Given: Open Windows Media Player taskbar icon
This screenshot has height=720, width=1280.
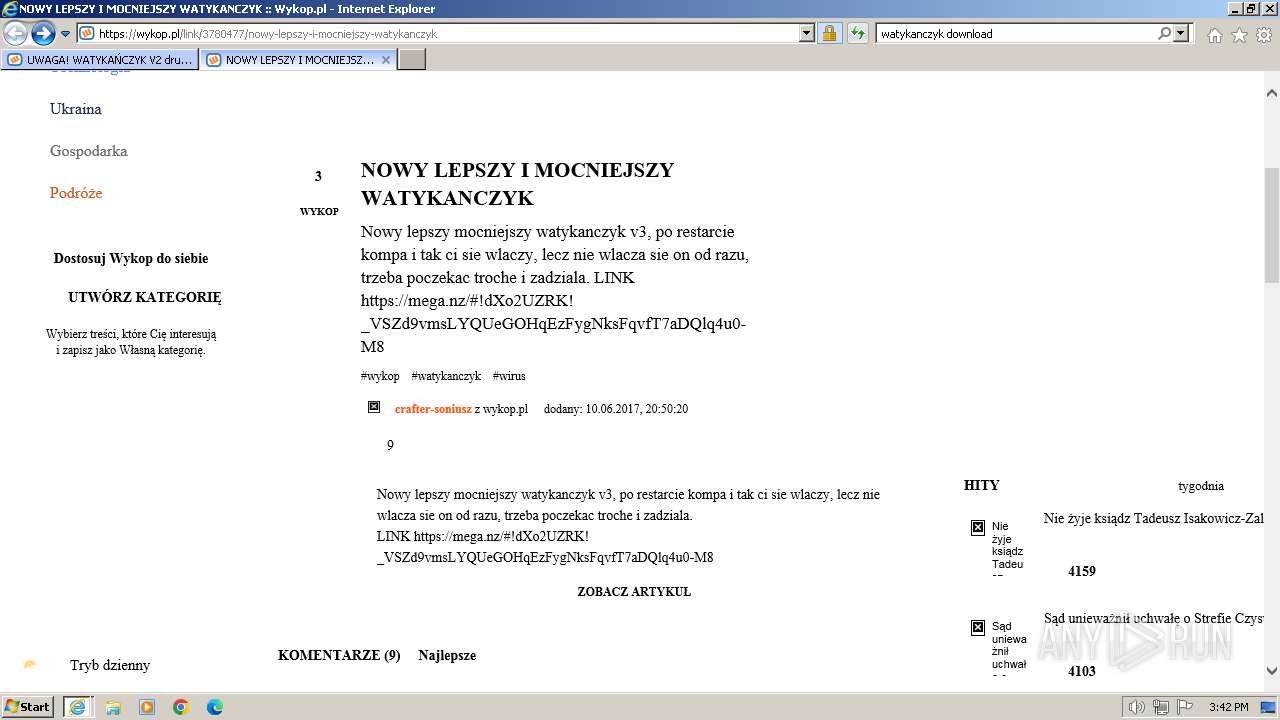Looking at the screenshot, I should 147,707.
